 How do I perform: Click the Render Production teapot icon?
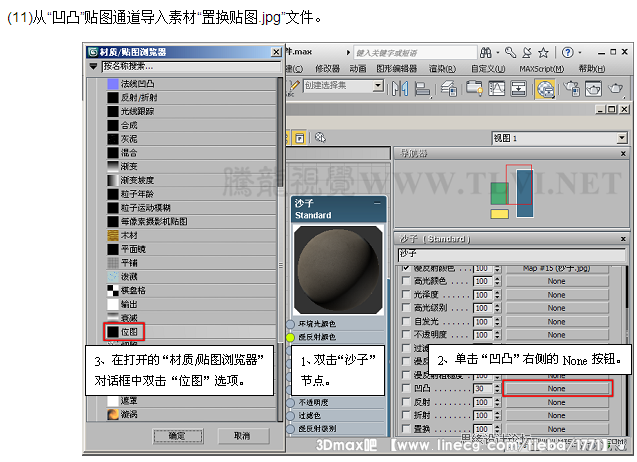tap(615, 88)
